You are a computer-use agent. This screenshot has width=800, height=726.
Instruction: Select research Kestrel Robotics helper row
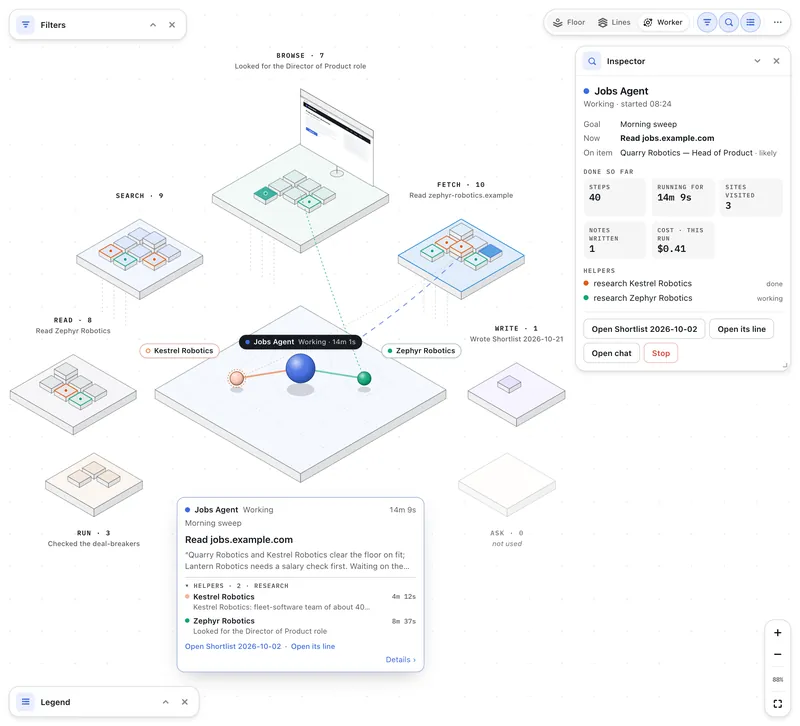pyautogui.click(x=683, y=283)
